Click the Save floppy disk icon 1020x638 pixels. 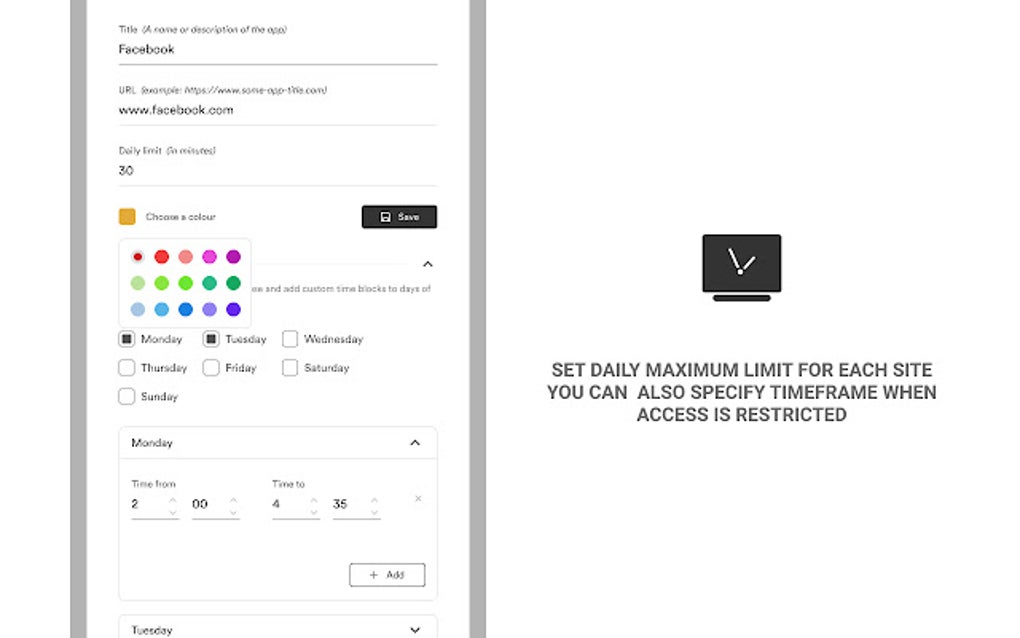(x=385, y=217)
